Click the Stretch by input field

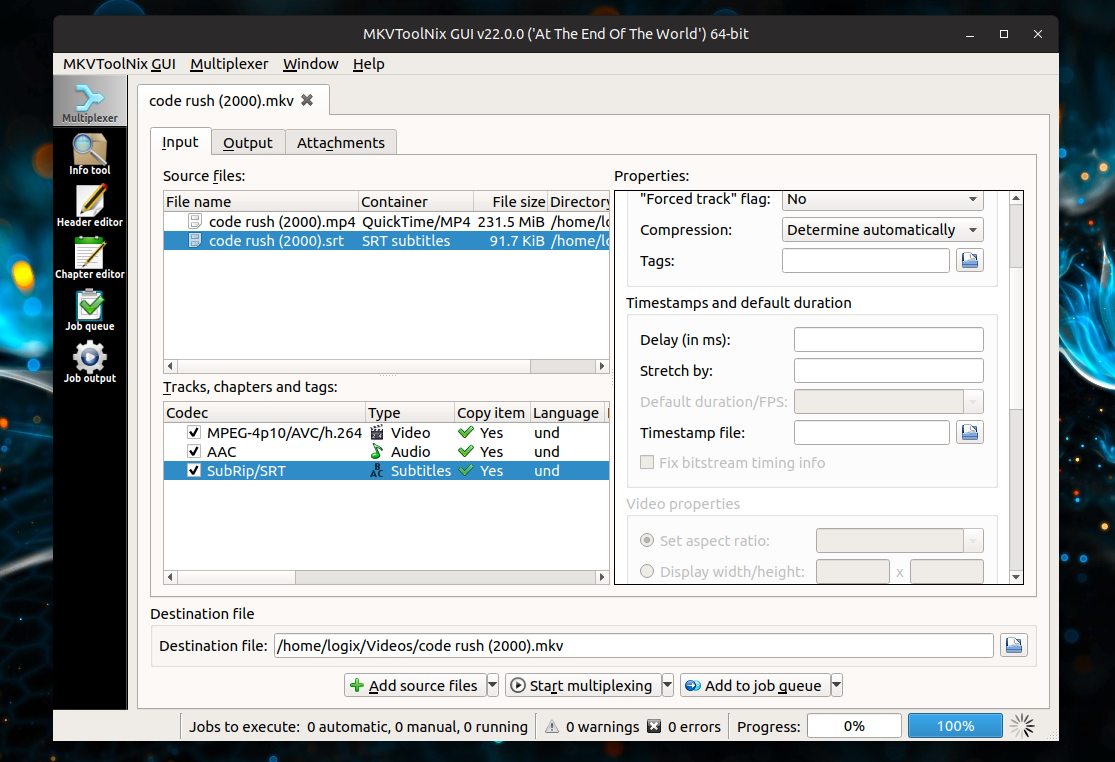click(889, 370)
